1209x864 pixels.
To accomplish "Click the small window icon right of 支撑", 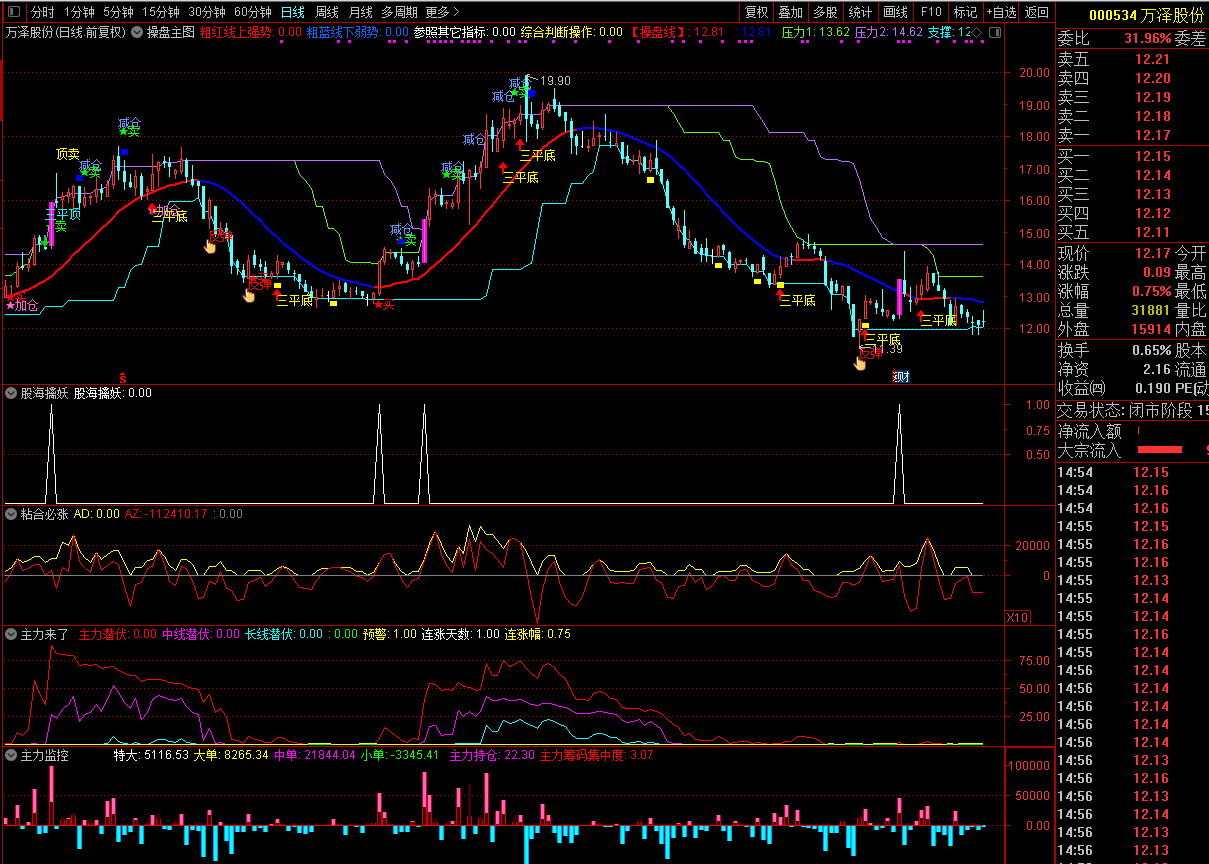I will tap(993, 32).
